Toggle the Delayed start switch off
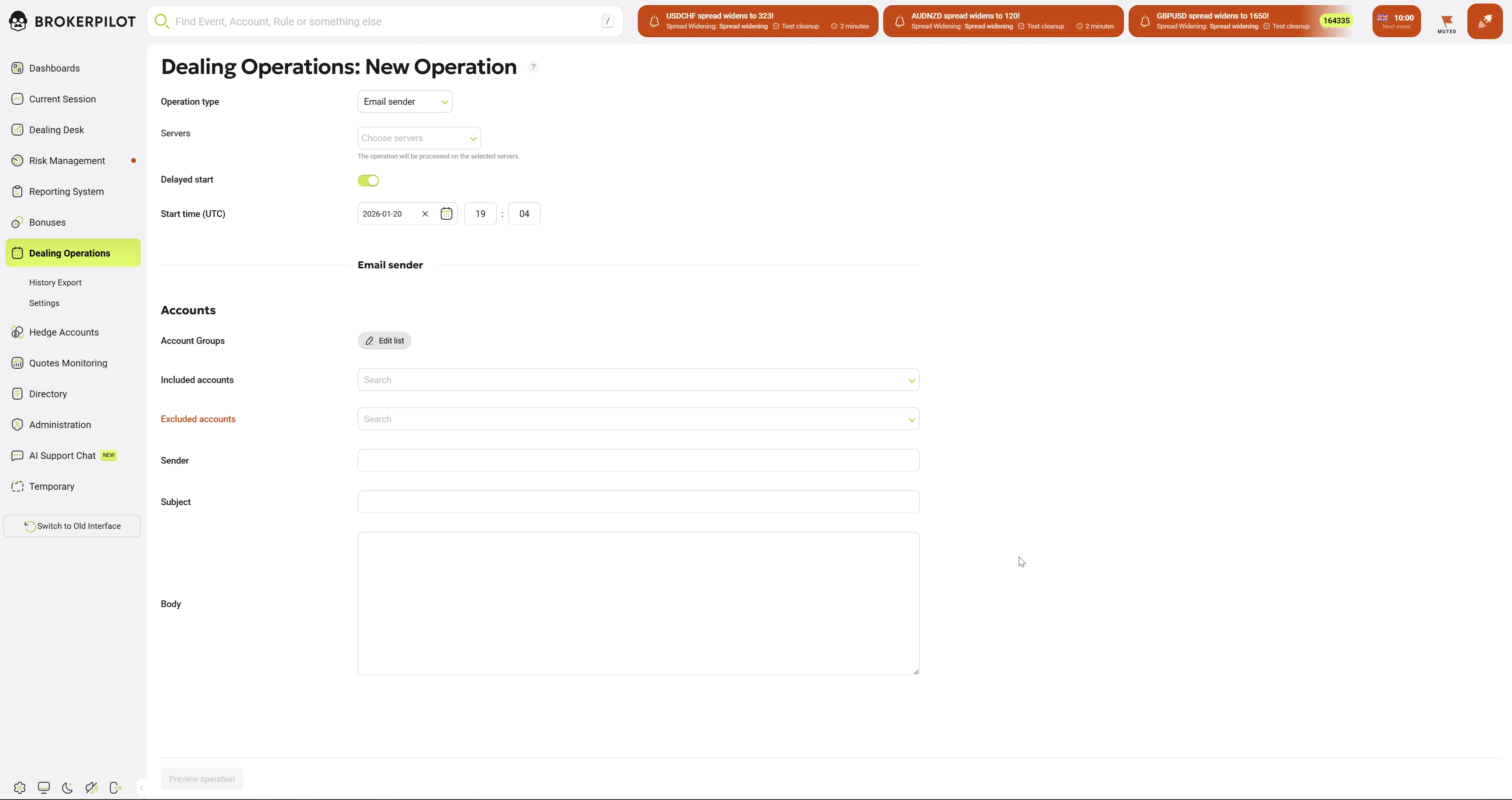Screen dimensions: 1512x800 click(x=368, y=180)
